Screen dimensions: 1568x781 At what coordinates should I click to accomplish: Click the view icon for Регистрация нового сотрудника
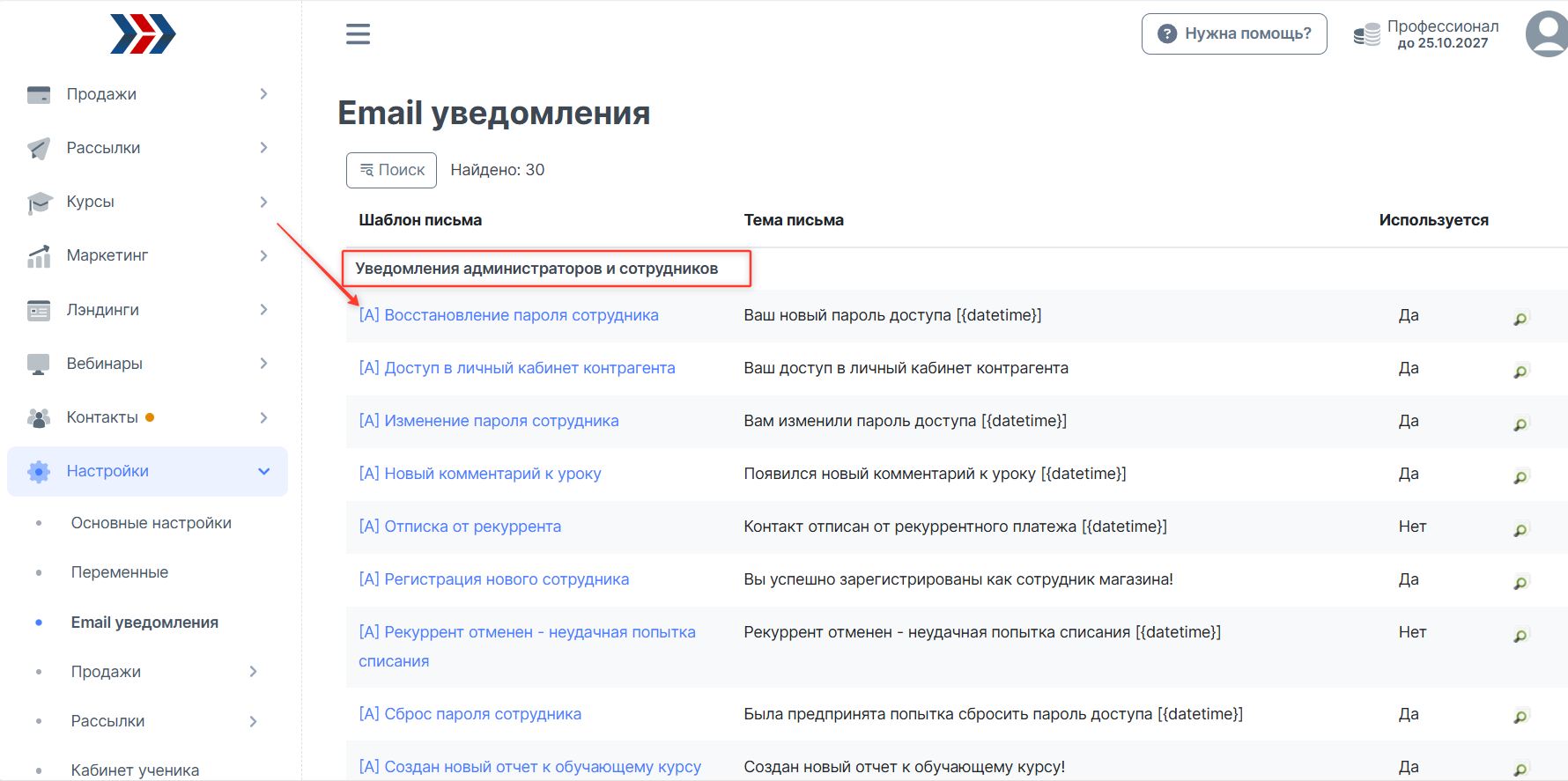1520,582
